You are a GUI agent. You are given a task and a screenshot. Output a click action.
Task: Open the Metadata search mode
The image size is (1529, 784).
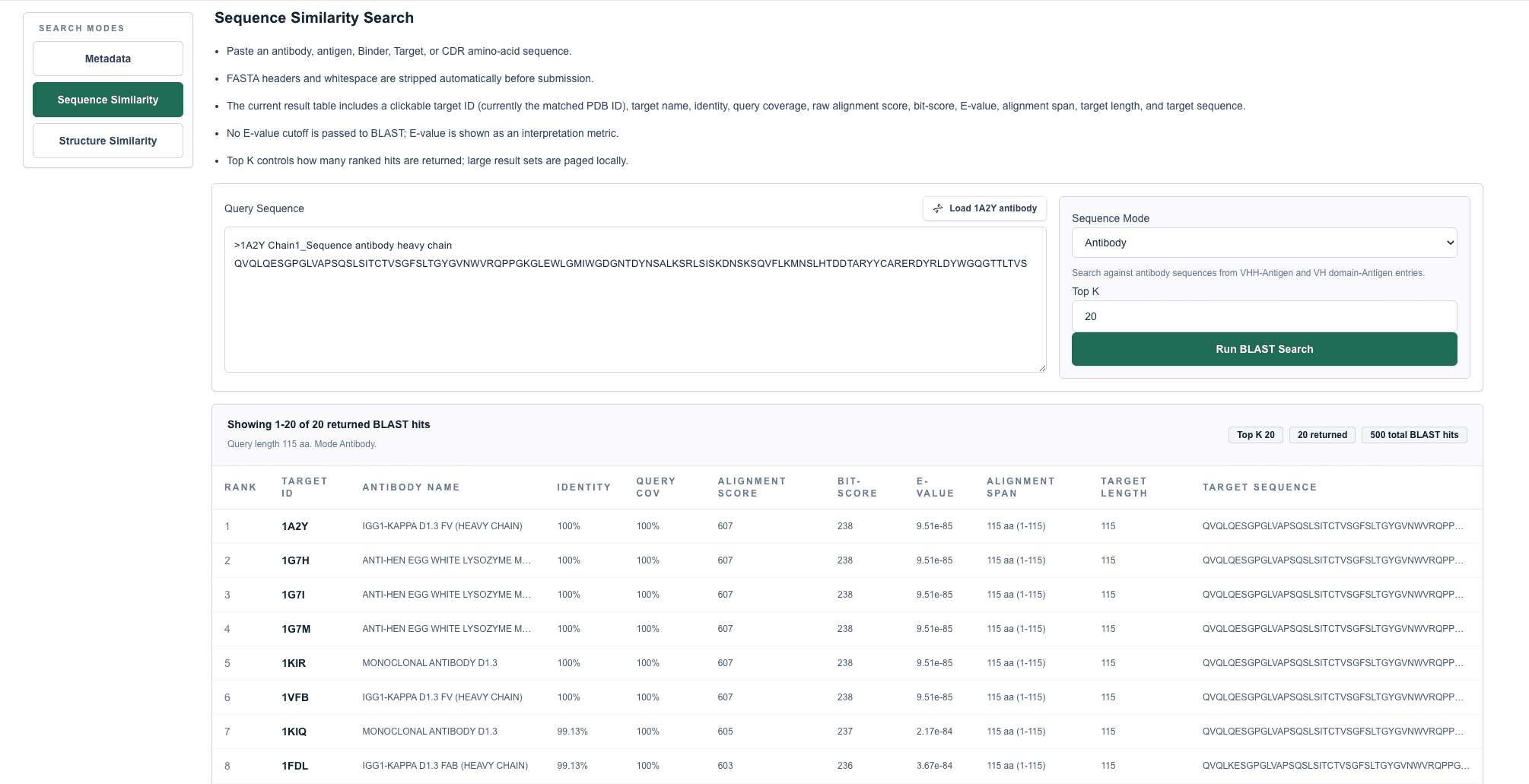click(x=108, y=59)
